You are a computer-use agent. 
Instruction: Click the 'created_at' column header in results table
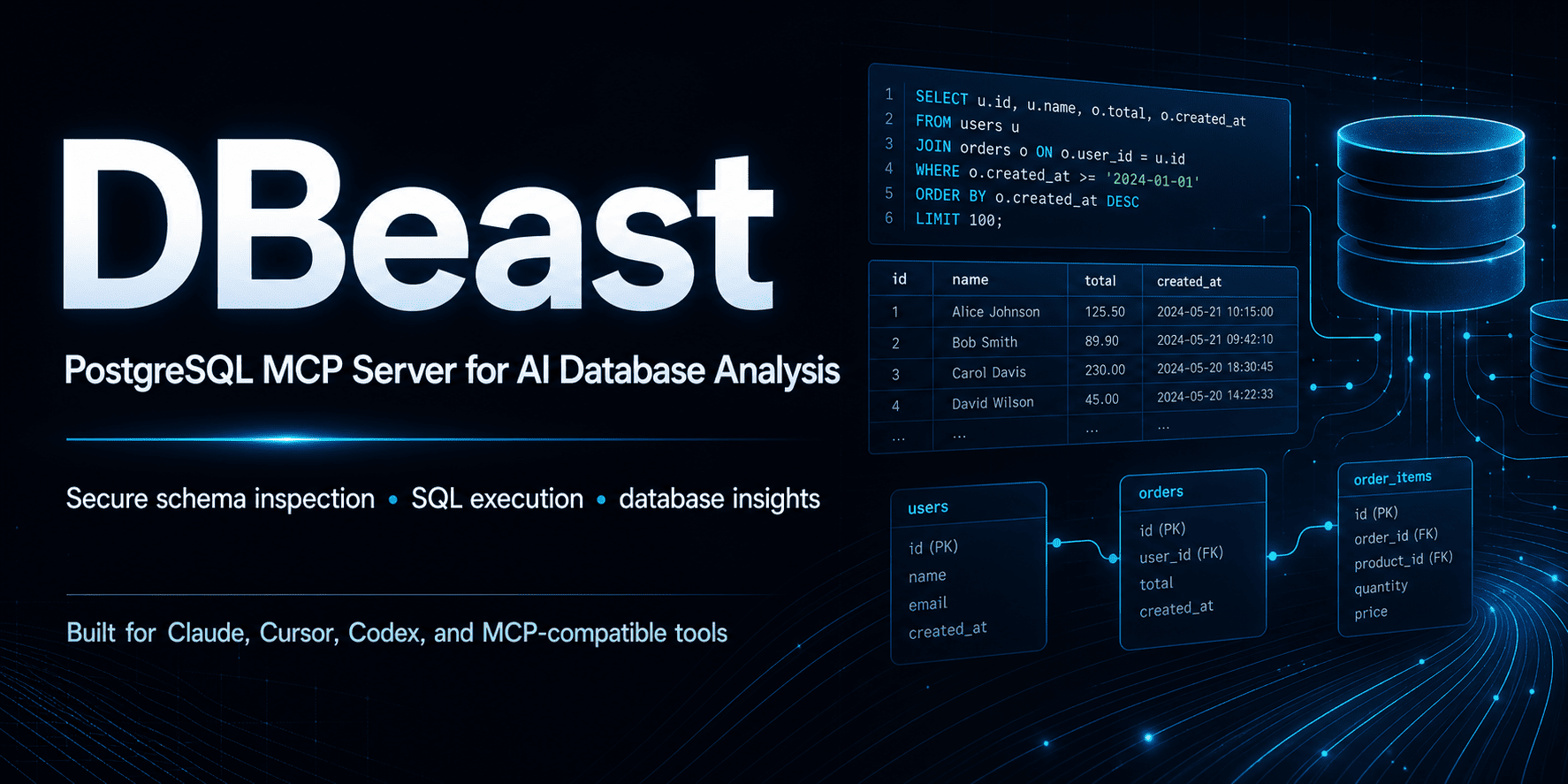[1189, 282]
